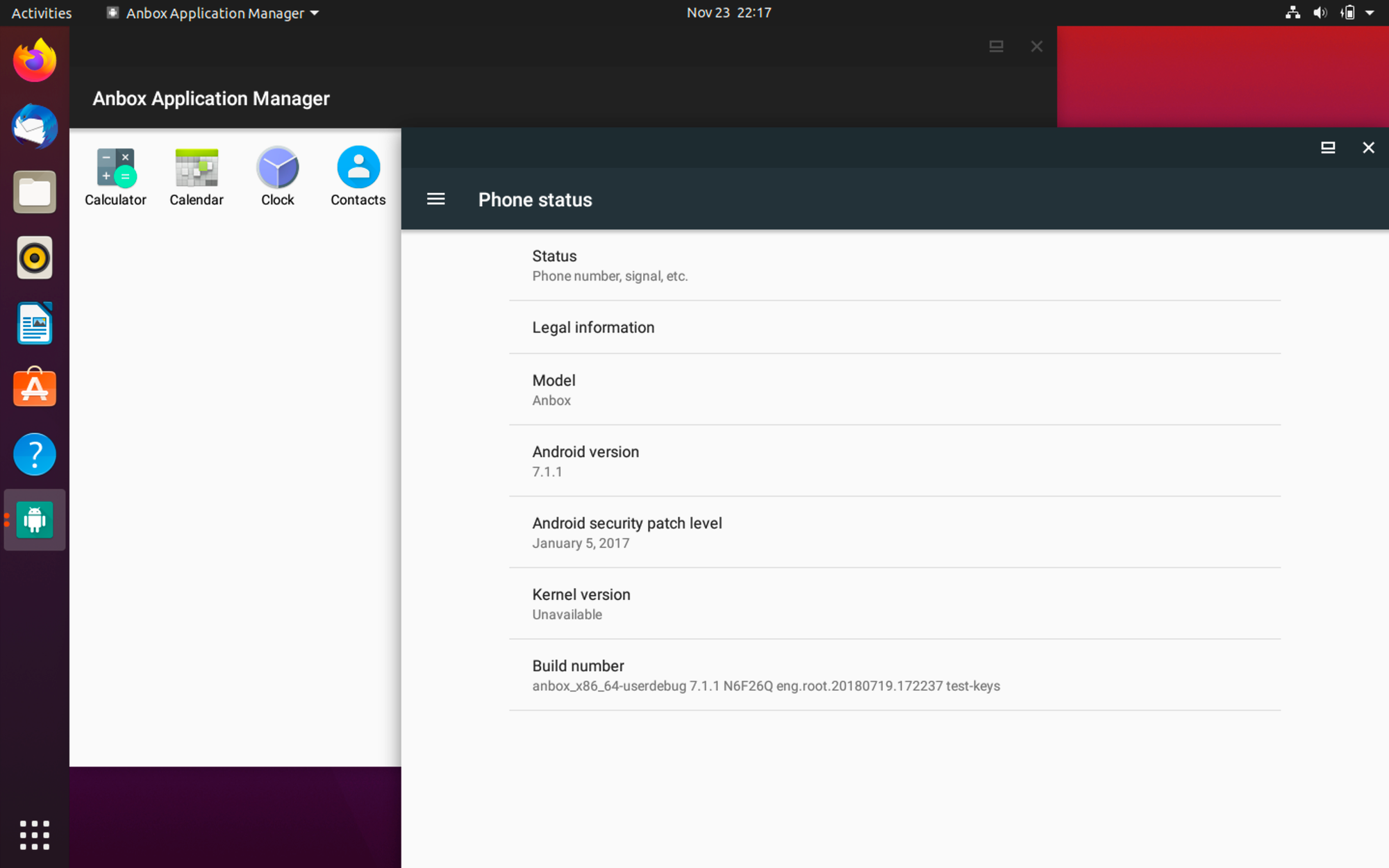Open the Anbox Application Manager app menu

pos(213,12)
